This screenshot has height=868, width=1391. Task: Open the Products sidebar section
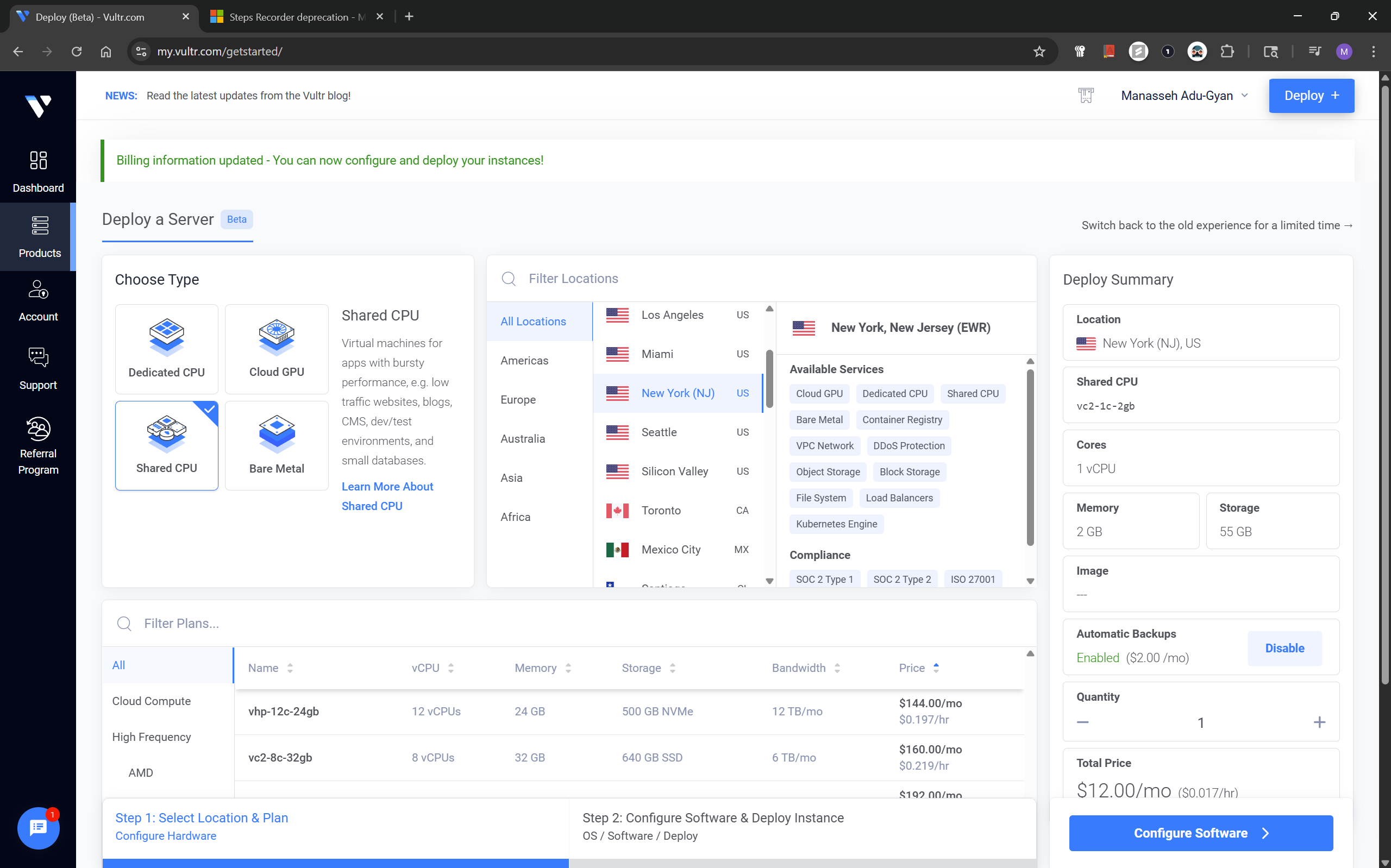tap(38, 236)
